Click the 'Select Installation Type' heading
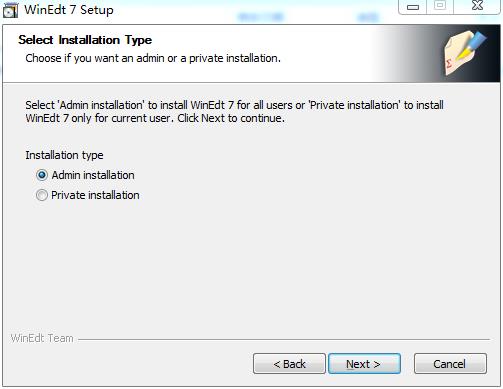The height and width of the screenshot is (389, 503). coord(85,40)
